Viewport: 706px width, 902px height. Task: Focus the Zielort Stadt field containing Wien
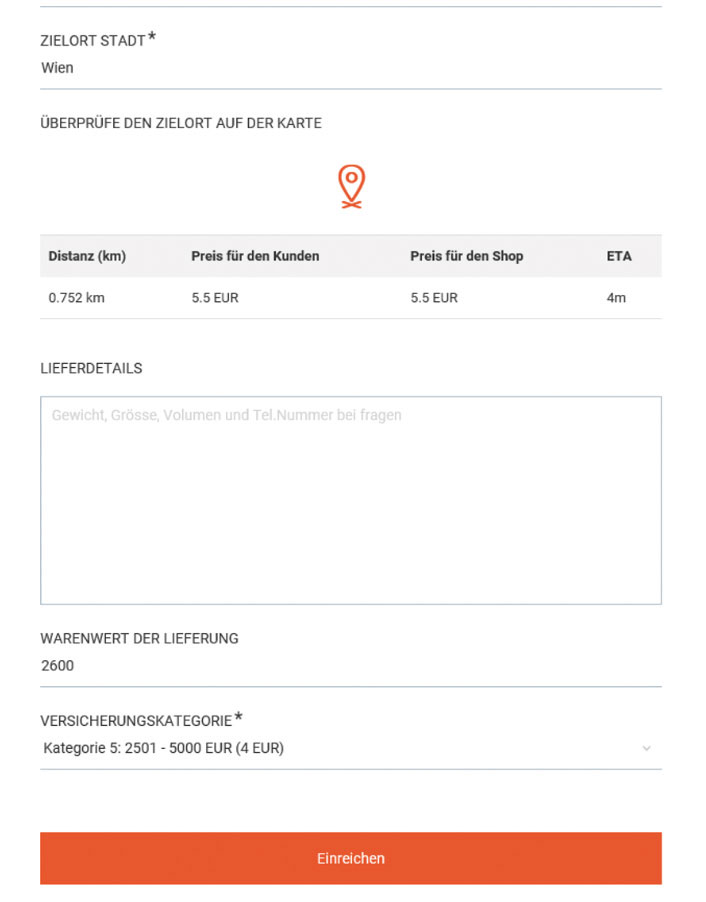tap(351, 68)
